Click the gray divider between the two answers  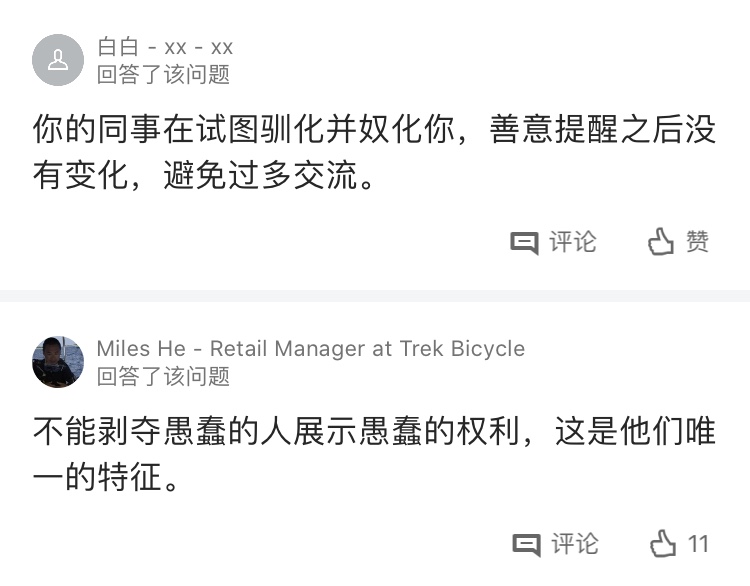tap(375, 296)
